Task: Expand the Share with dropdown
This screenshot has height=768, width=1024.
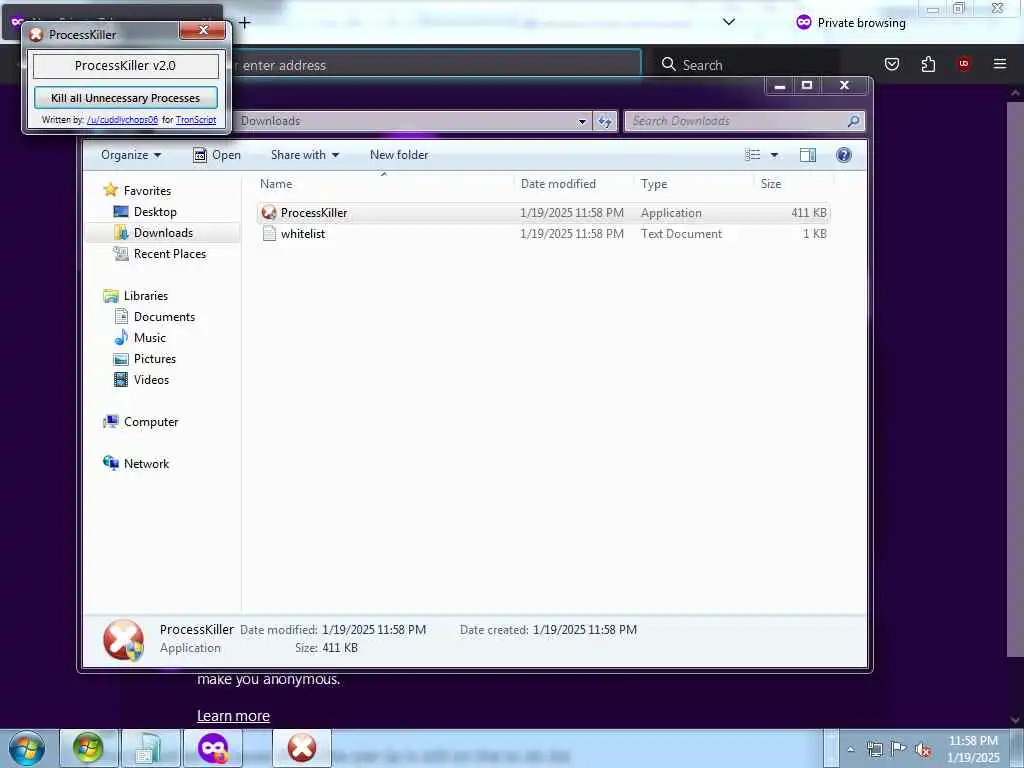Action: pos(305,155)
